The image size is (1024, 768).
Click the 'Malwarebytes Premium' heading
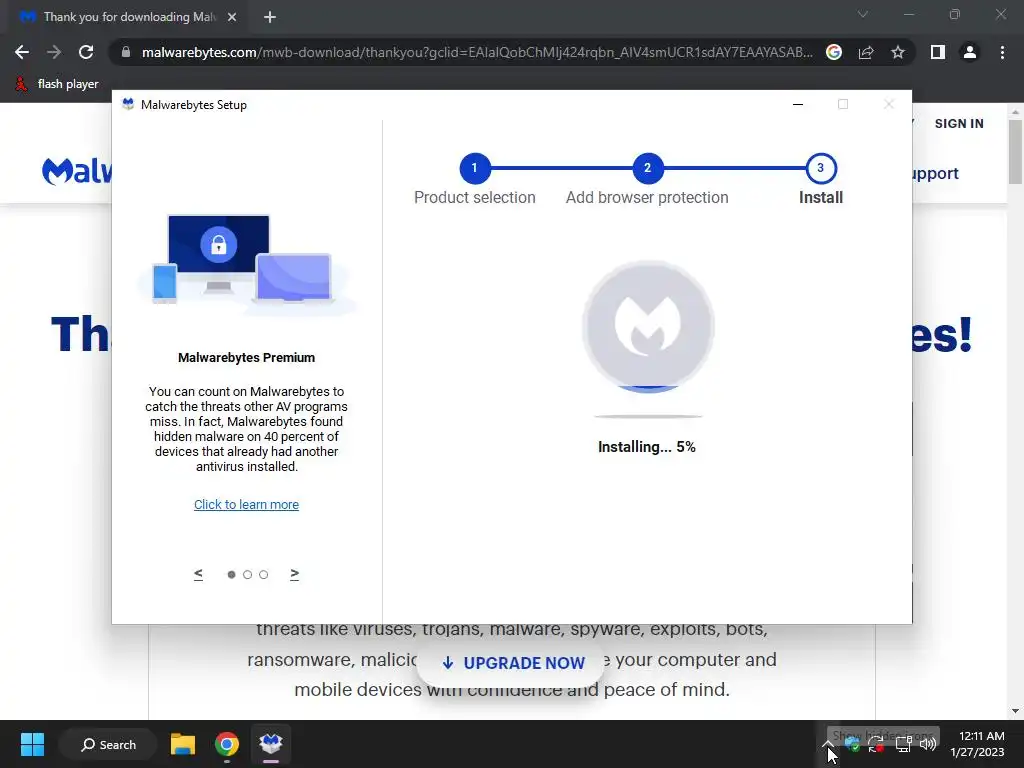tap(246, 357)
